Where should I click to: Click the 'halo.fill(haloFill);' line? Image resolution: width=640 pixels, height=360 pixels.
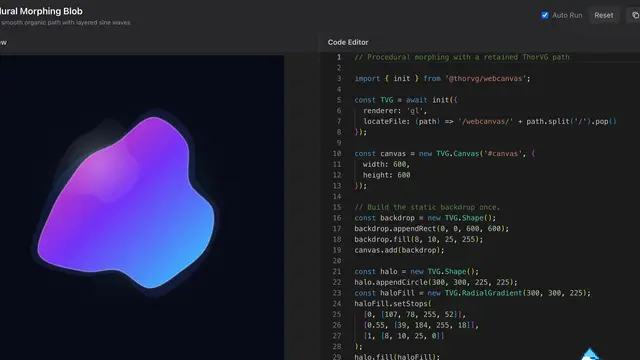tap(397, 357)
